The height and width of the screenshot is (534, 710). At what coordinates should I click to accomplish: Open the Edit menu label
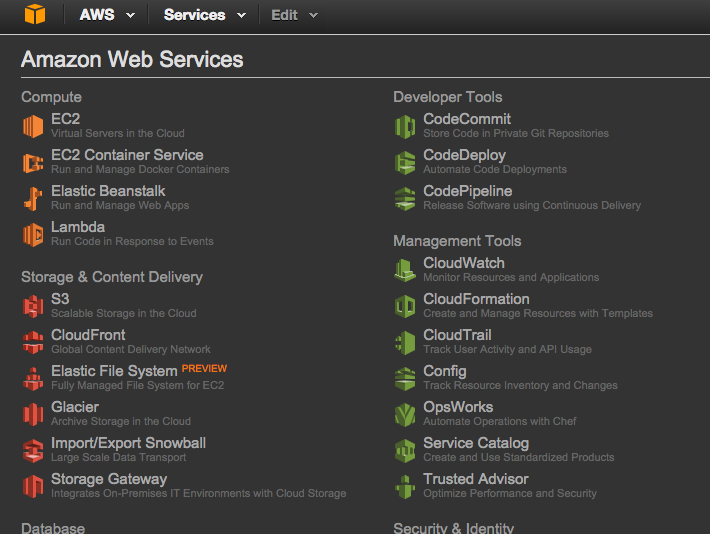coord(284,15)
